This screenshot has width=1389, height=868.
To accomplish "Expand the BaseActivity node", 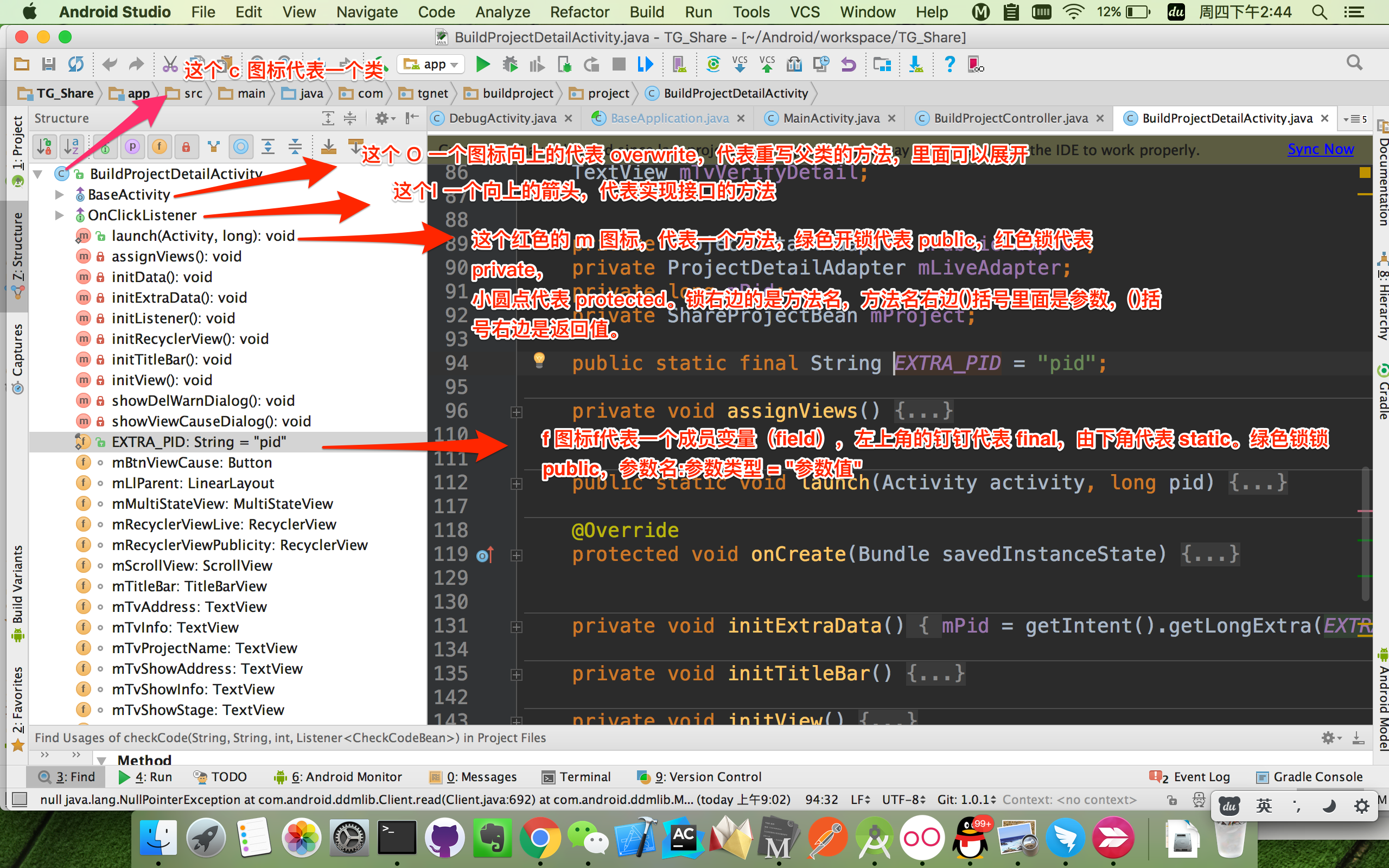I will coord(59,195).
